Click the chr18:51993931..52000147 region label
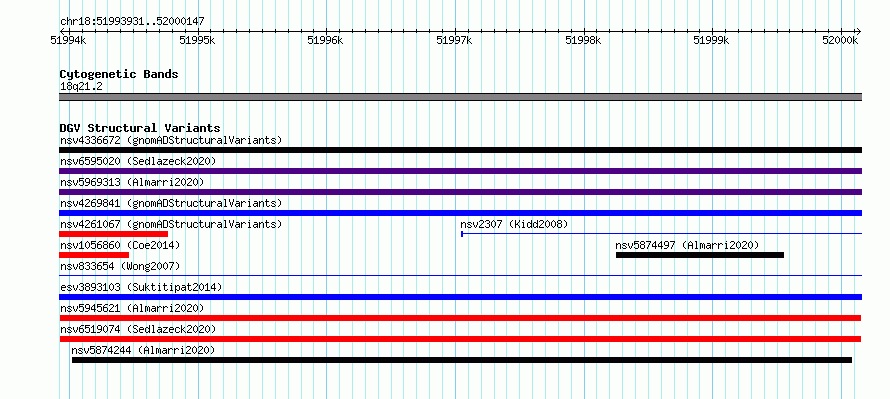The width and height of the screenshot is (890, 399). pos(132,22)
